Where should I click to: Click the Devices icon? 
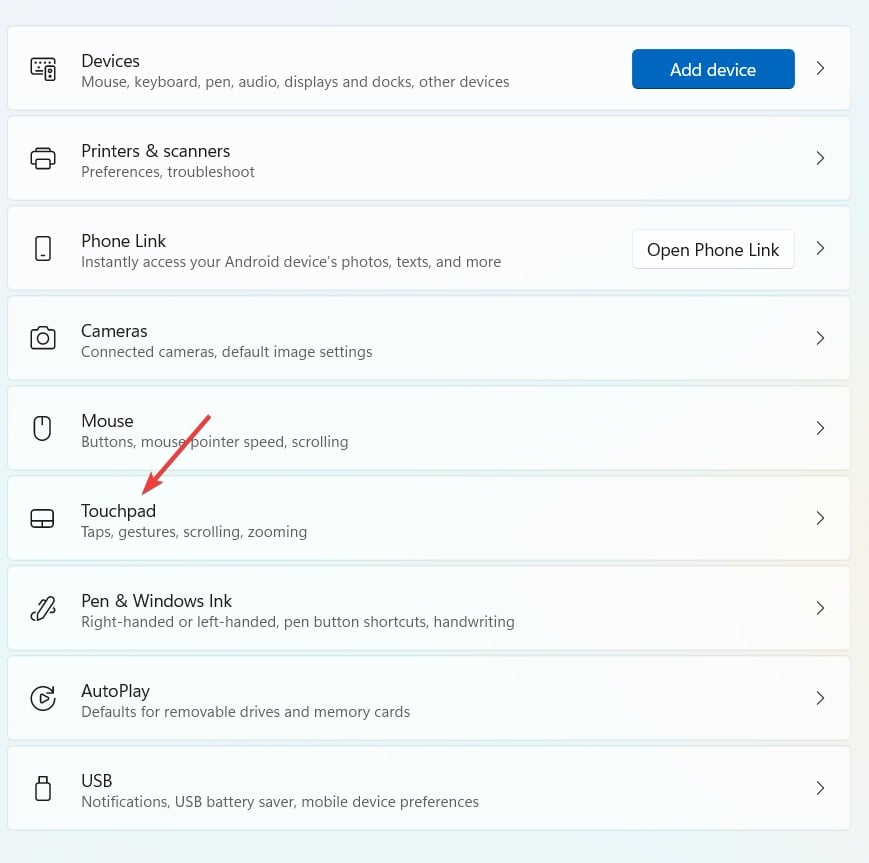point(42,67)
